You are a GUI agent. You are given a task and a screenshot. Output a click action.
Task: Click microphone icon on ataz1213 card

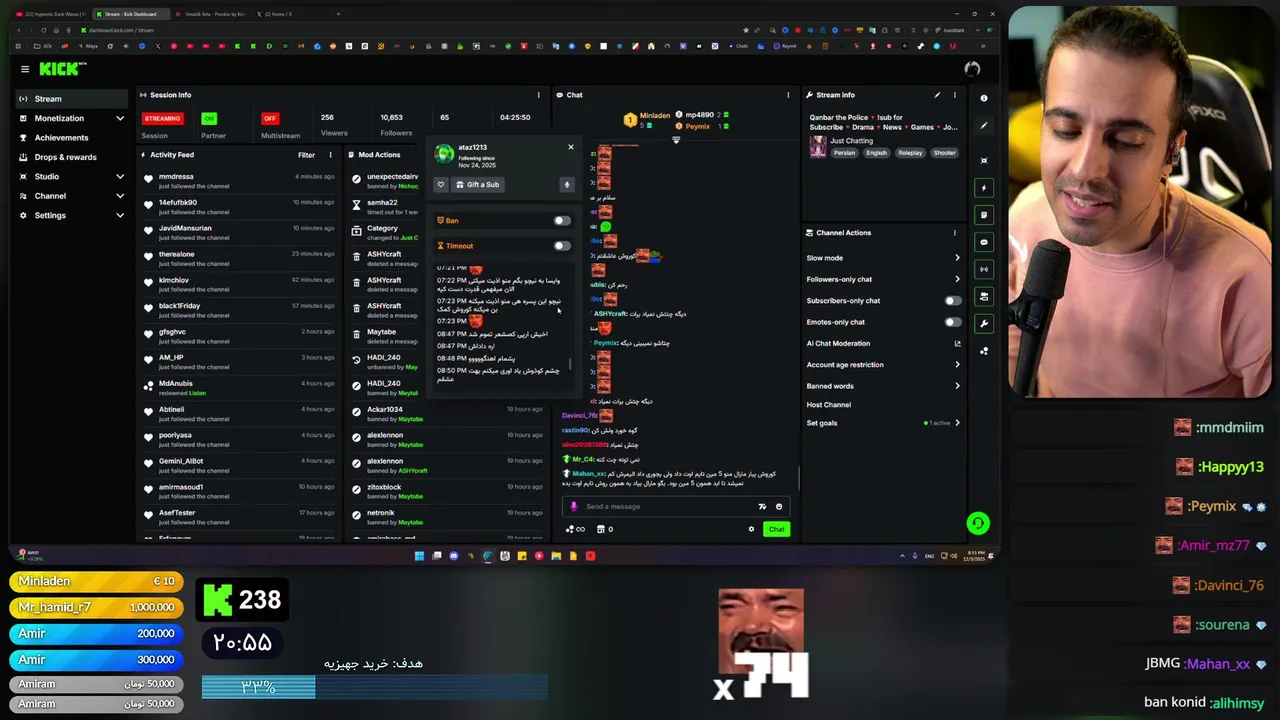point(566,184)
